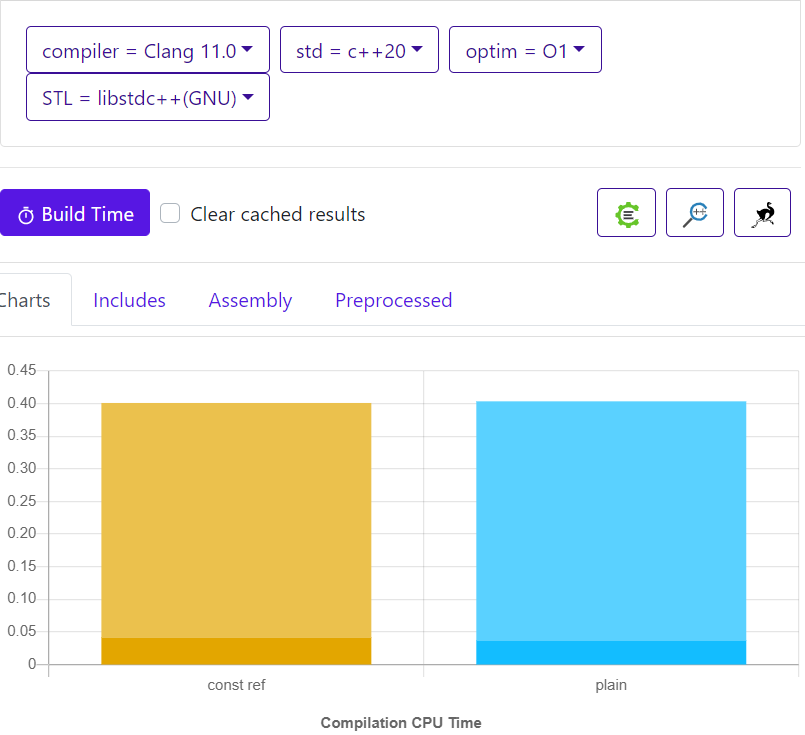805x735 pixels.
Task: Click the light yellow const ref bar
Action: (236, 520)
